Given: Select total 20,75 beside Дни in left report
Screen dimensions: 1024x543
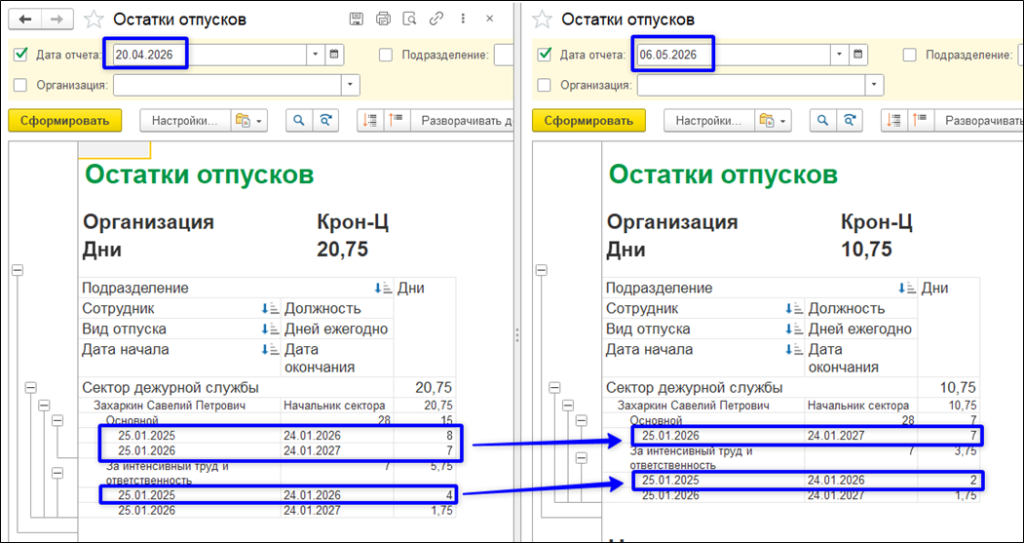Looking at the screenshot, I should point(342,249).
